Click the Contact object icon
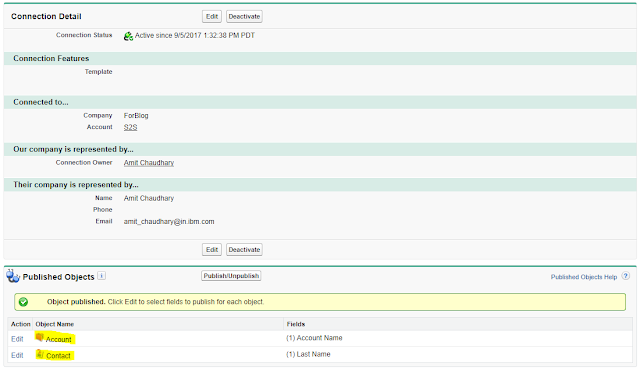Viewport: 640px width, 370px height. point(40,354)
